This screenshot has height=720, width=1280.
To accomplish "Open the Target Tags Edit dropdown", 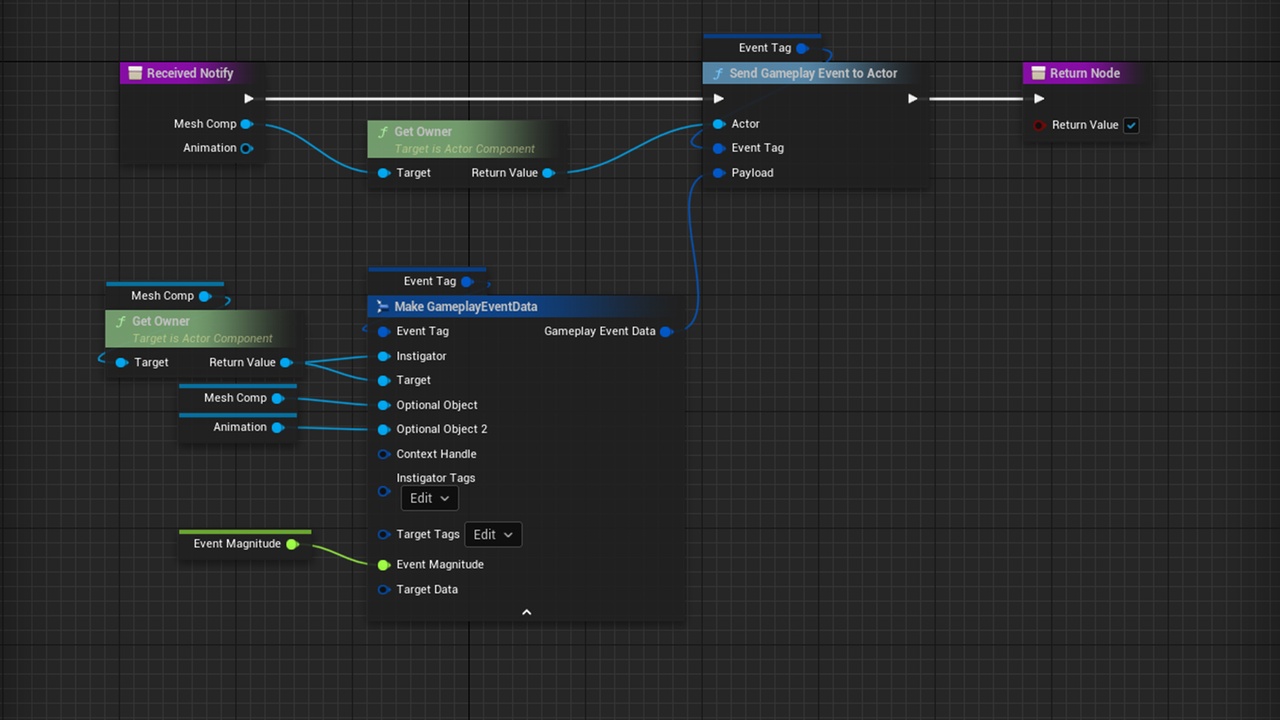I will [x=493, y=535].
